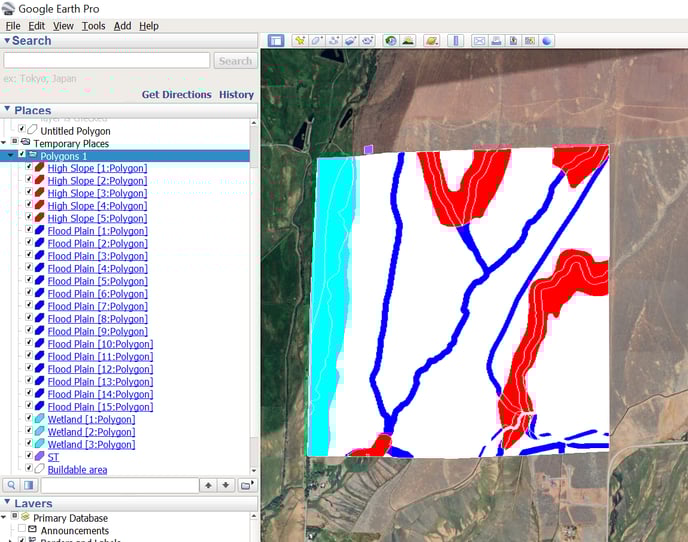Toggle the Wetland [2:Polygon] checkbox
Image resolution: width=688 pixels, height=542 pixels.
click(x=29, y=432)
